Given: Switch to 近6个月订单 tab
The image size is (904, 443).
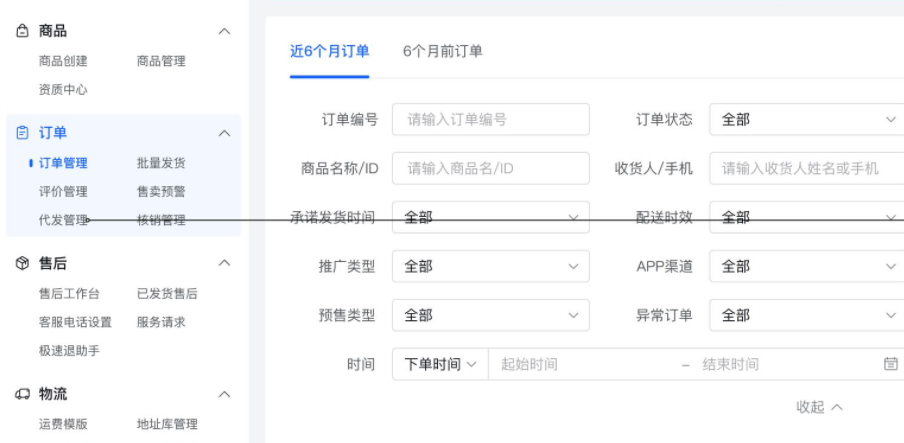Looking at the screenshot, I should pyautogui.click(x=329, y=51).
